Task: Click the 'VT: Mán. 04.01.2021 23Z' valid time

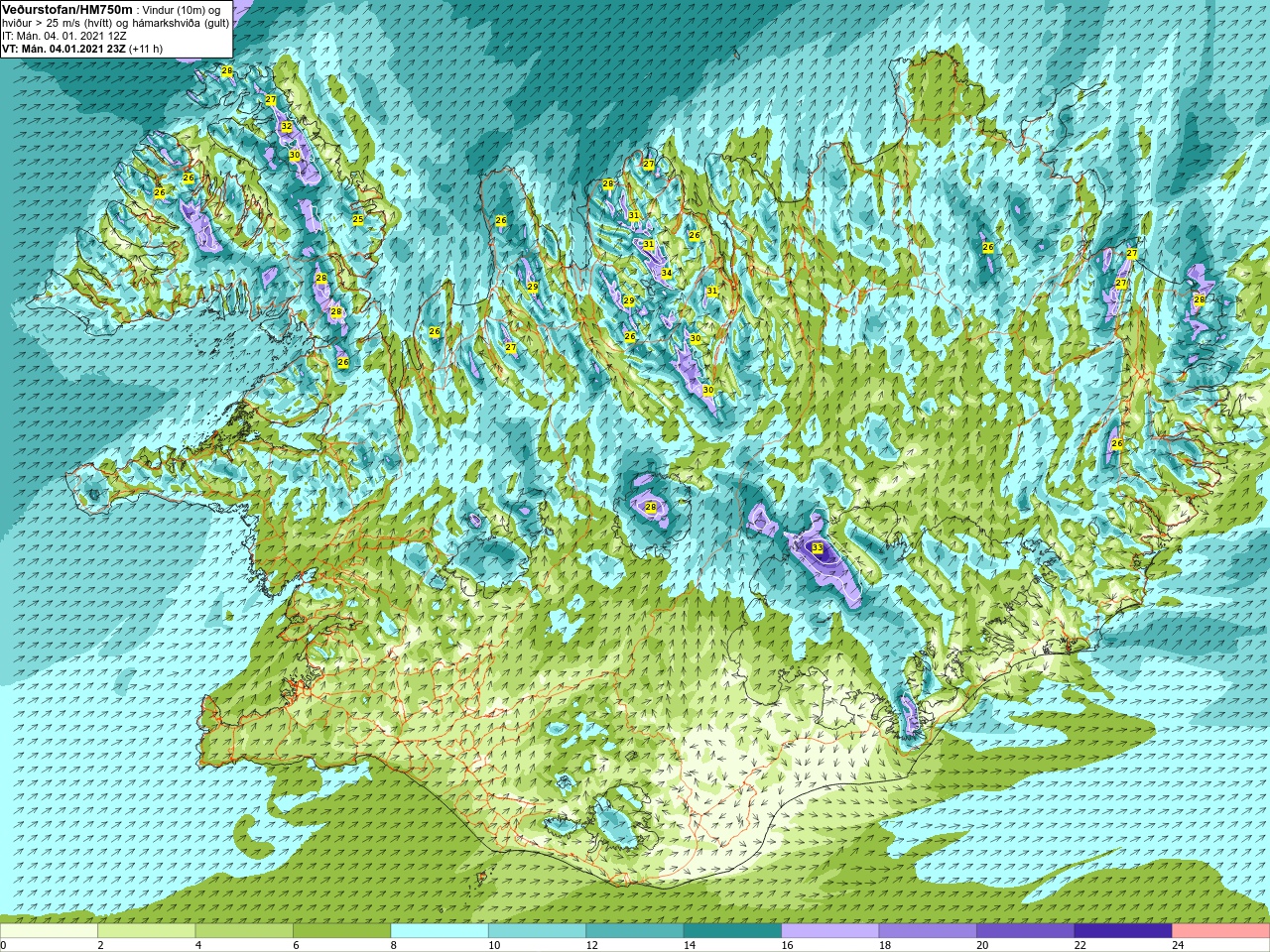Action: click(x=63, y=49)
